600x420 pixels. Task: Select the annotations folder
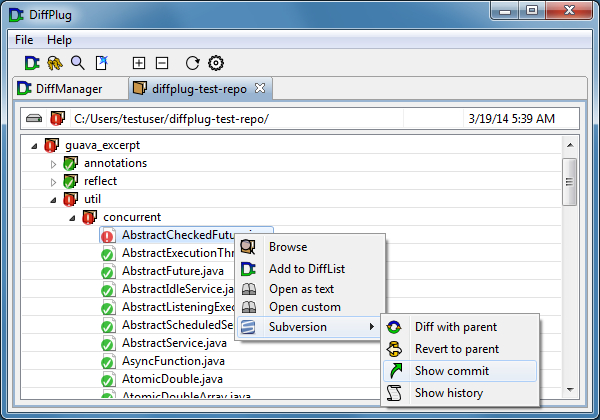click(116, 163)
